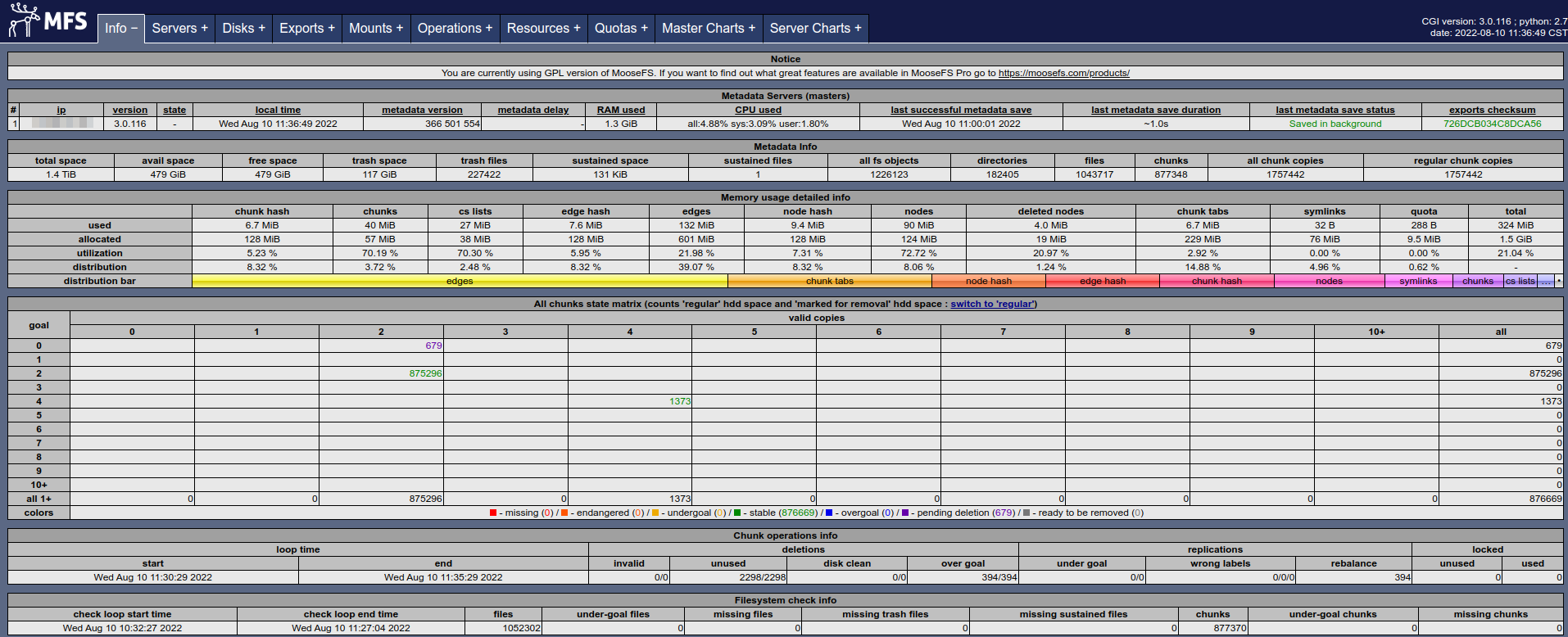Viewport: 1568px width, 637px height.
Task: Click the chunk hash distribution bar segment
Action: pyautogui.click(x=1217, y=281)
